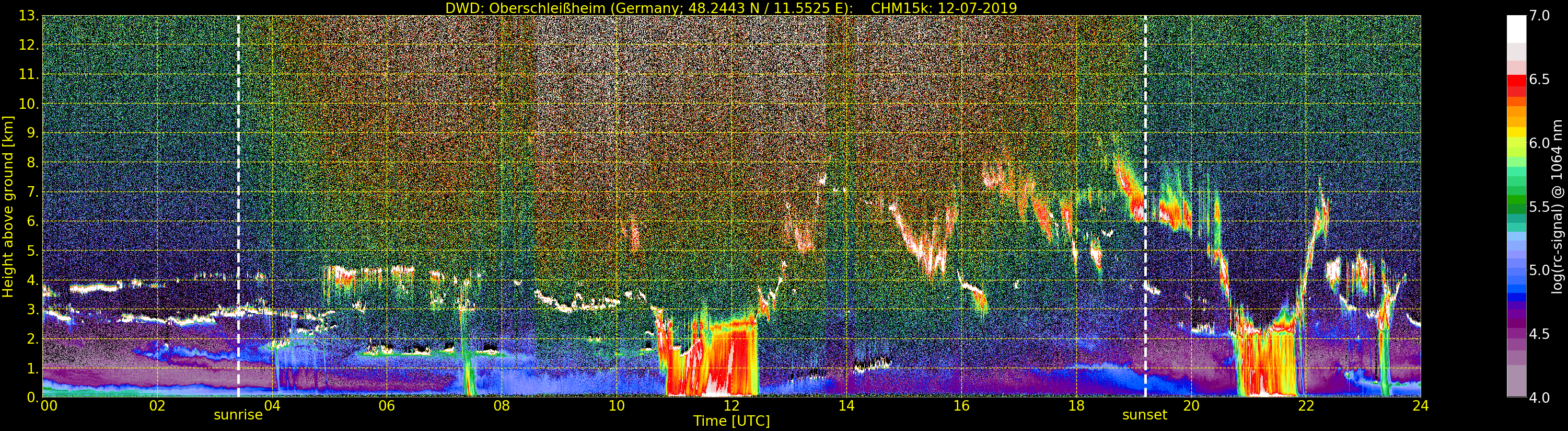Click the time axis tick label 20
This screenshot has width=1568, height=431.
click(x=1191, y=406)
